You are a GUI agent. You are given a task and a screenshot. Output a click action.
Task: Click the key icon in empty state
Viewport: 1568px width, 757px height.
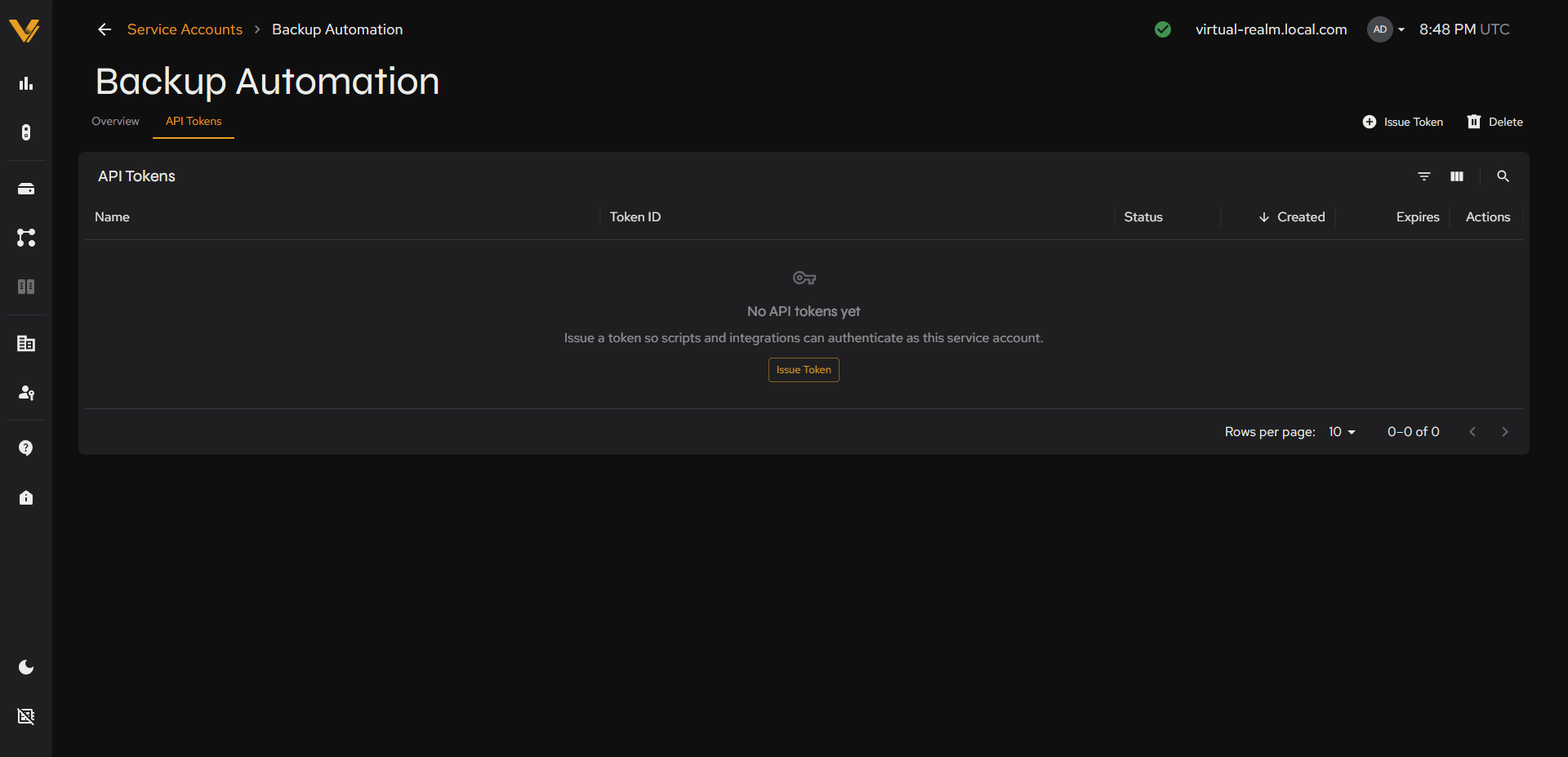(804, 278)
